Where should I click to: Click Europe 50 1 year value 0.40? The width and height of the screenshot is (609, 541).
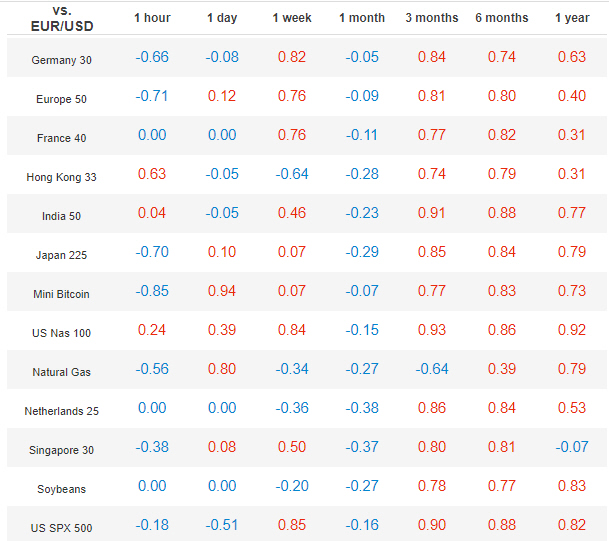[x=572, y=96]
